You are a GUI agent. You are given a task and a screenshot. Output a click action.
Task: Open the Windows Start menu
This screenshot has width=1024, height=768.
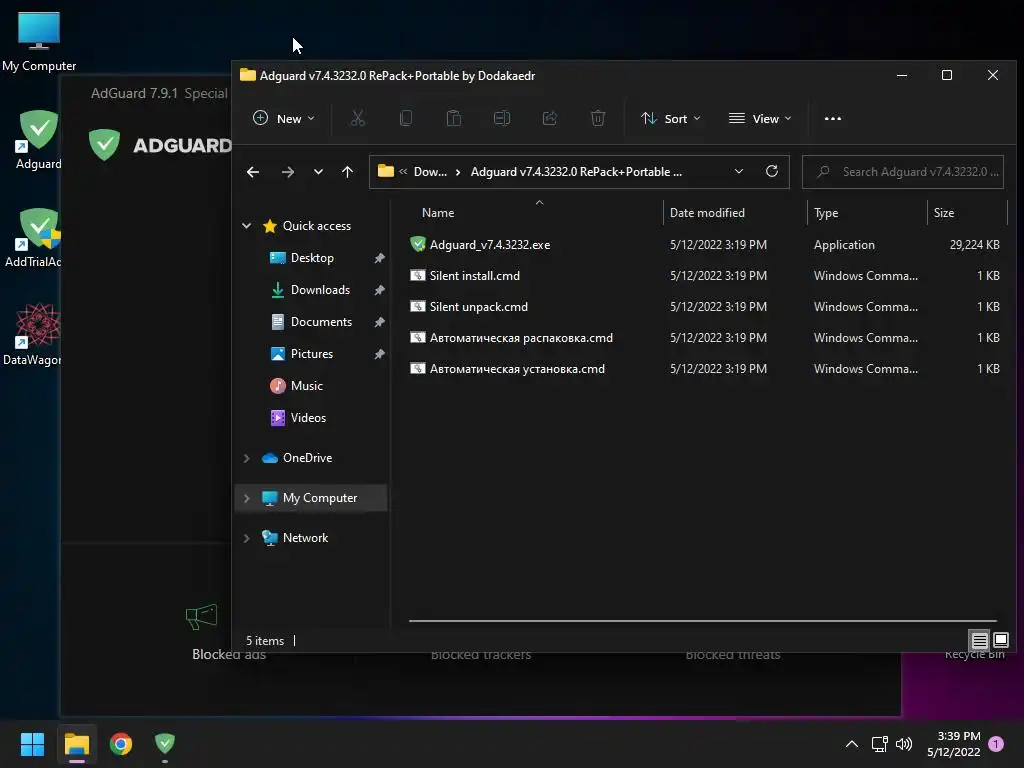[x=32, y=744]
